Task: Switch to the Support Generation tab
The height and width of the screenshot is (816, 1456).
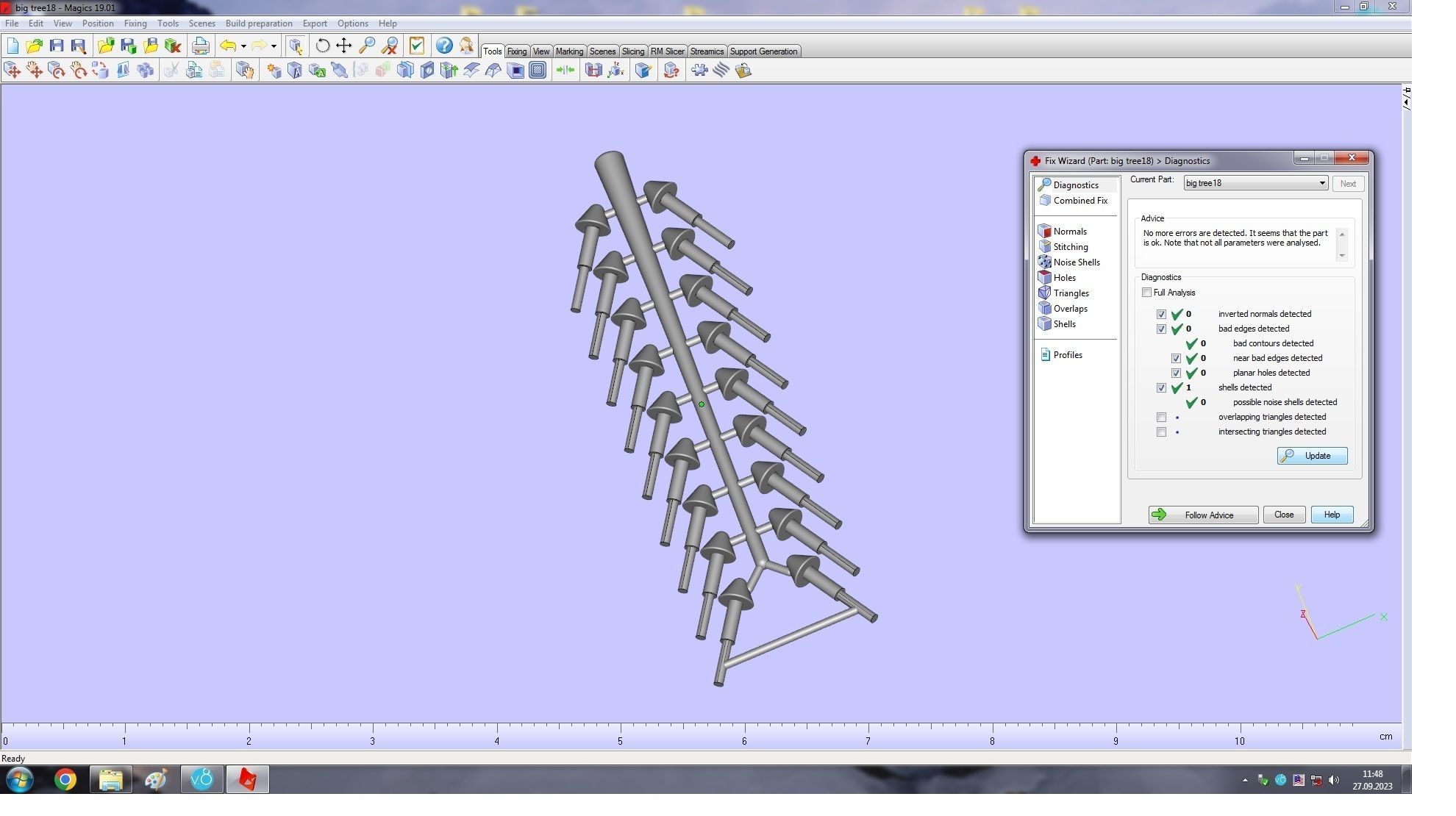Action: point(763,51)
